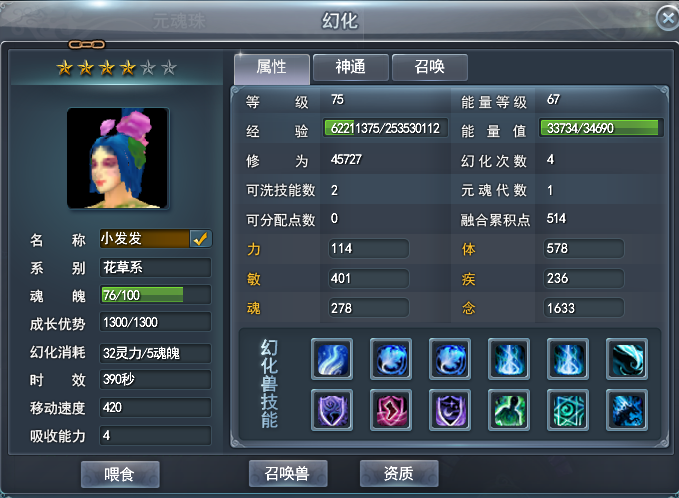Click the pet portrait thumbnail

pyautogui.click(x=117, y=158)
